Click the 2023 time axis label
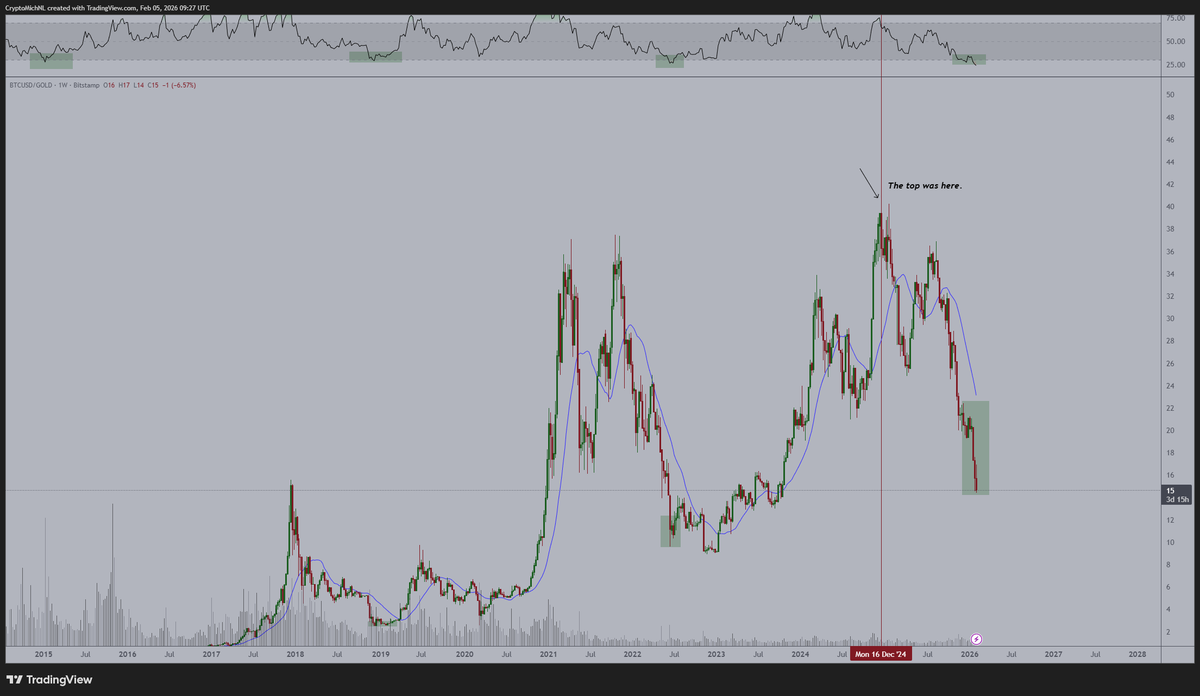The width and height of the screenshot is (1200, 696). (x=716, y=654)
